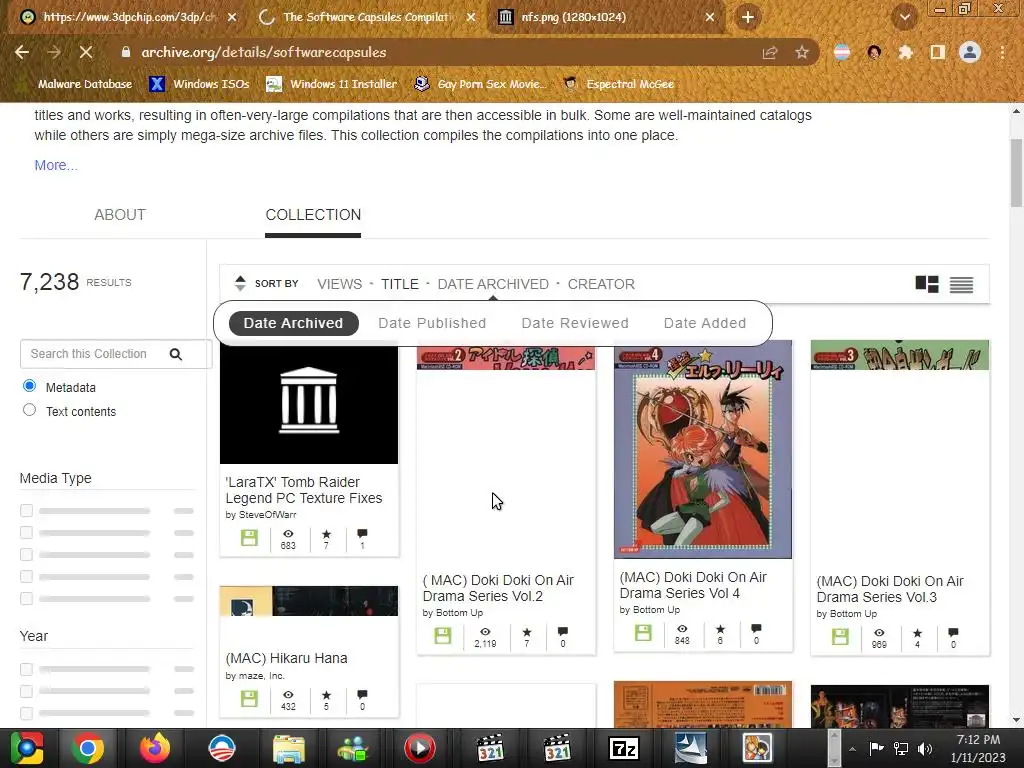
Task: Switch to the ABOUT tab
Action: (120, 215)
